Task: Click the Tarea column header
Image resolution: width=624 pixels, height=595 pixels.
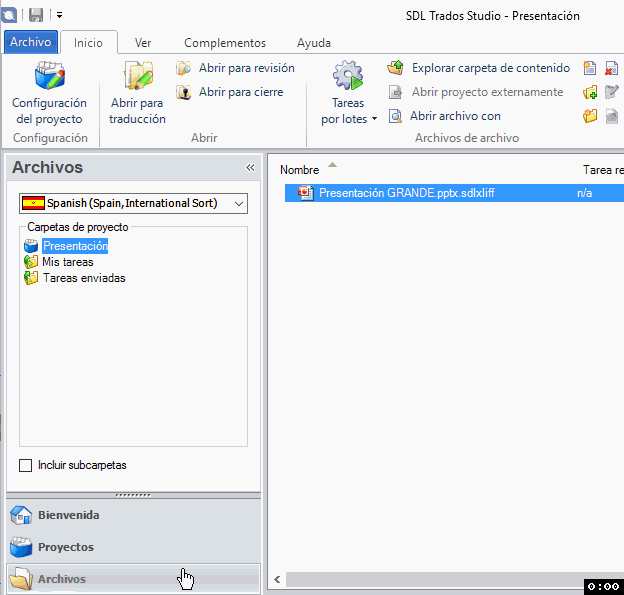Action: [603, 170]
